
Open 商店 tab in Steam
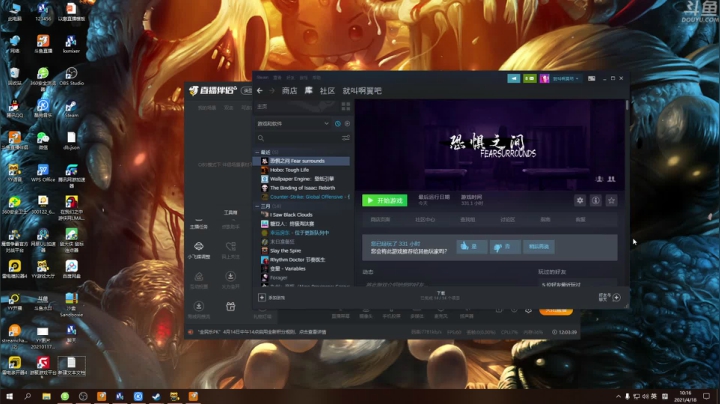[289, 91]
